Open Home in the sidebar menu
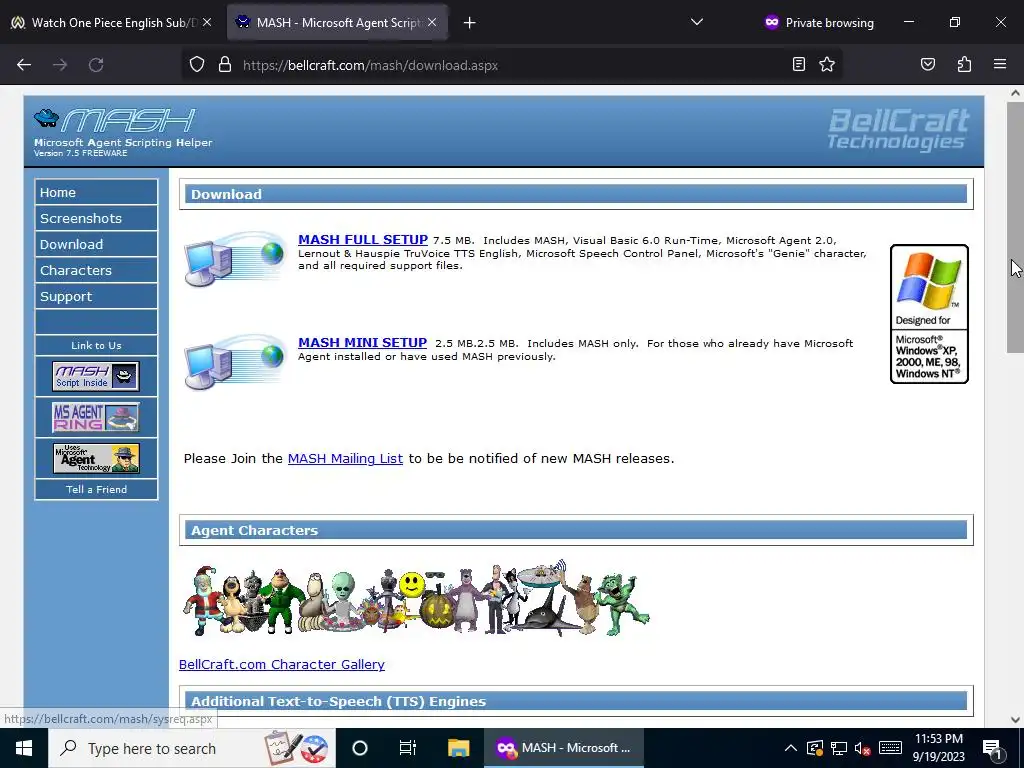 coord(96,192)
